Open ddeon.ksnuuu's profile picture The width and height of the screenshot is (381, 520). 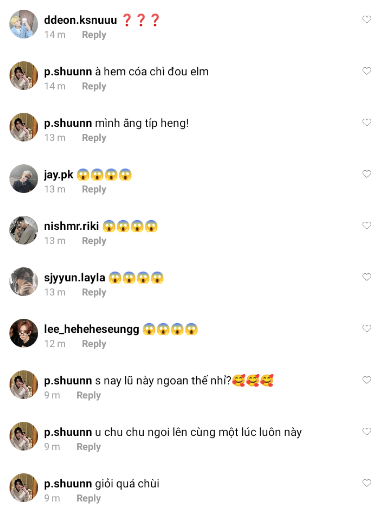(x=23, y=24)
